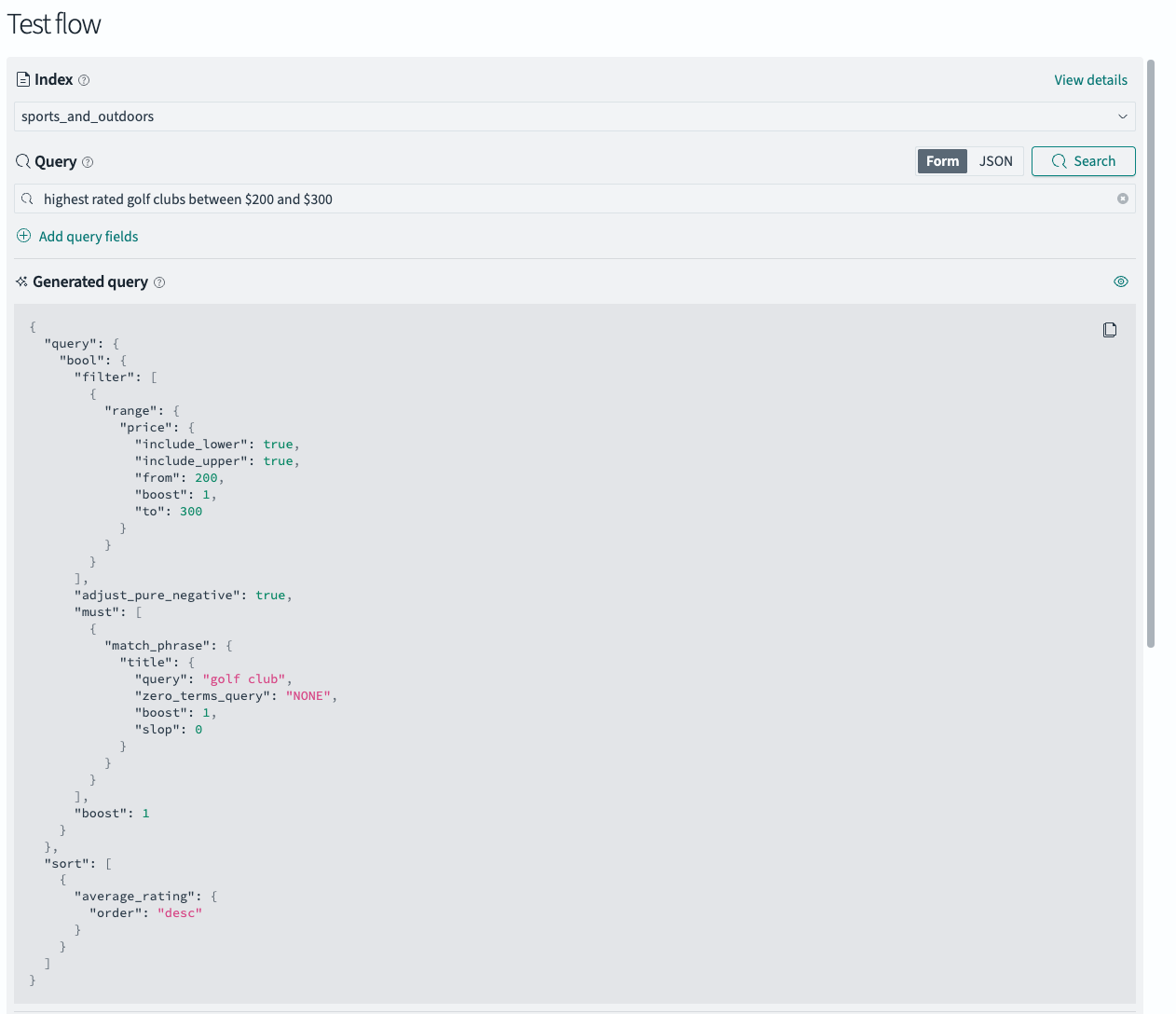The image size is (1176, 1014).
Task: Keep Form mode selected for the query
Action: click(x=941, y=160)
